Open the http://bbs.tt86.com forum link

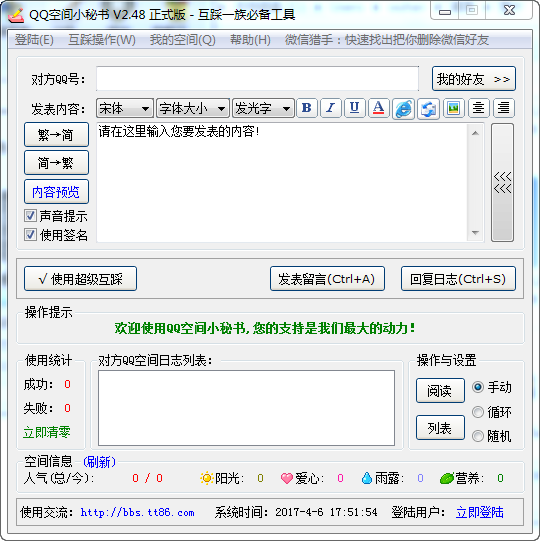coord(137,512)
